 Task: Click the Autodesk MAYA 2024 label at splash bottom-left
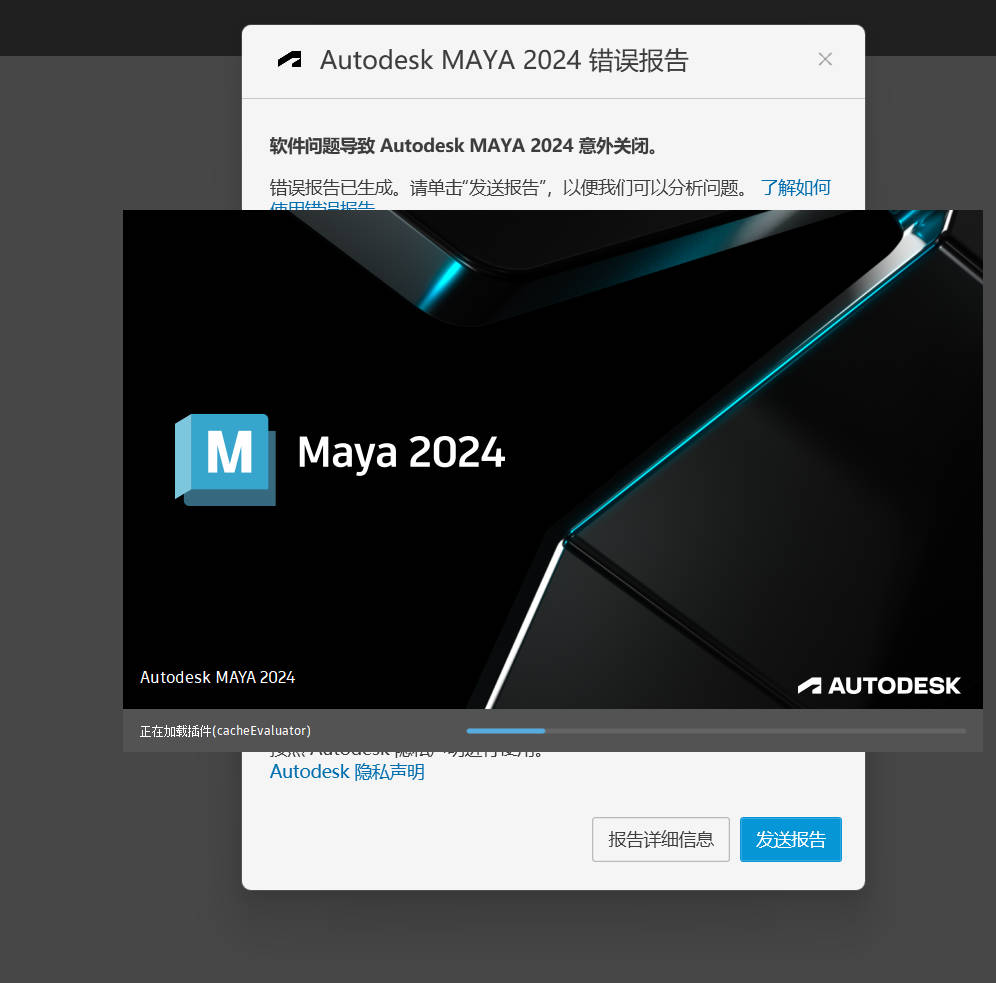coord(217,677)
